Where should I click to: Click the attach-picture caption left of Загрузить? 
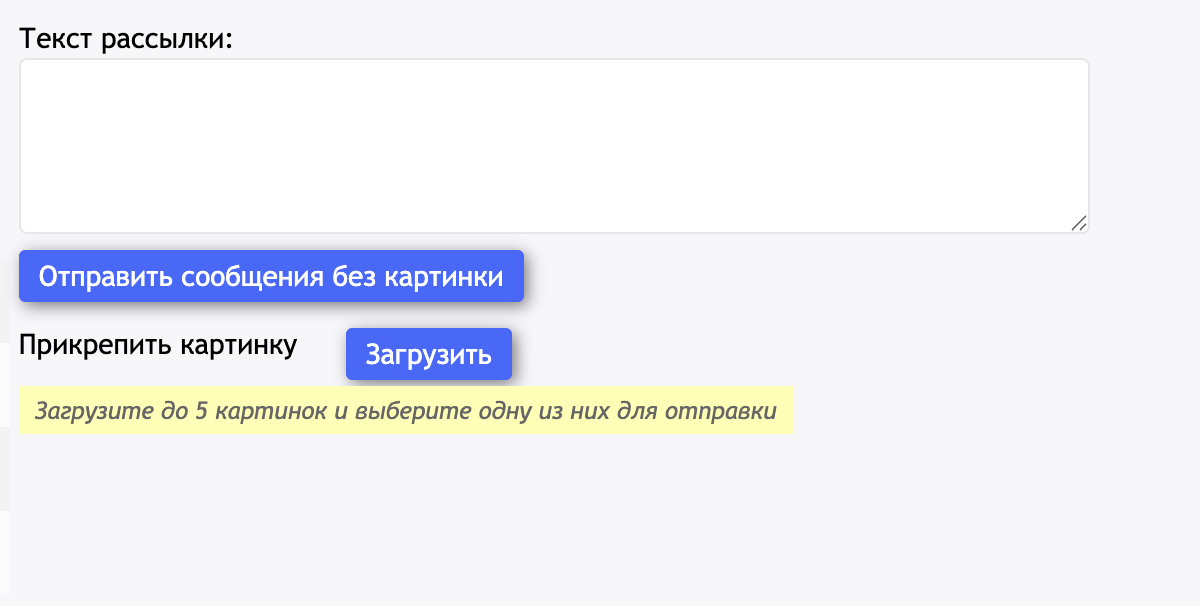(158, 345)
